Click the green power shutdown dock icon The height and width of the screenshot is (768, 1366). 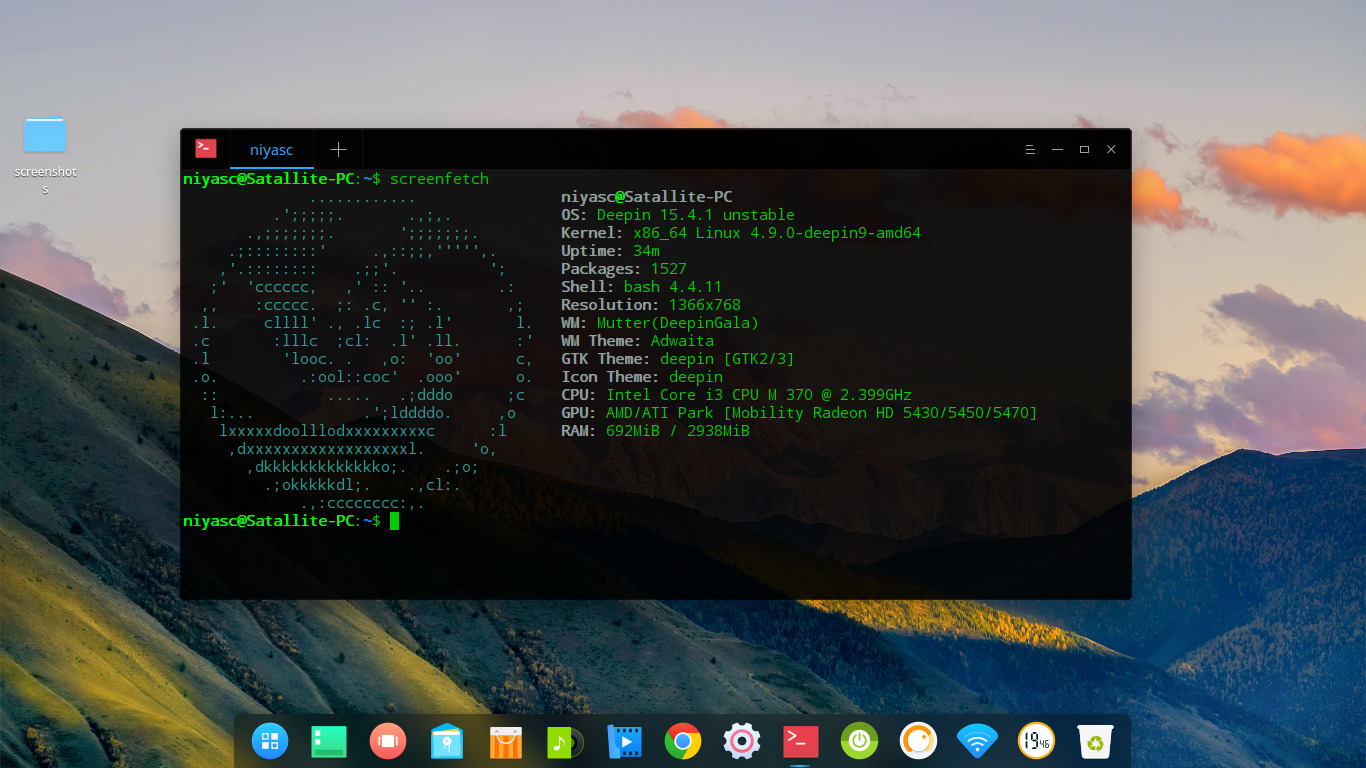pos(859,741)
